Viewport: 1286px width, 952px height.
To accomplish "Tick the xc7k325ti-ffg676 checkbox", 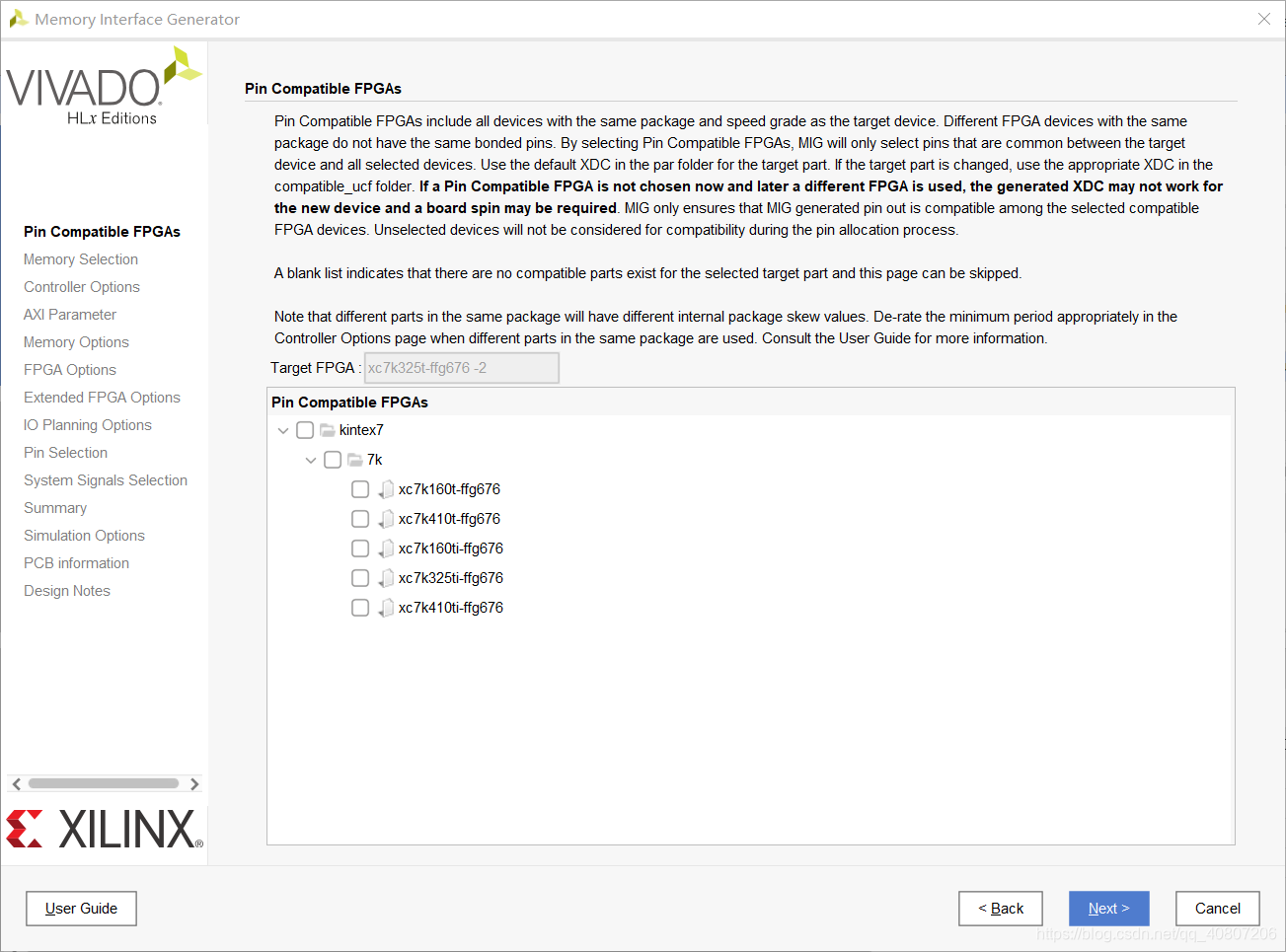I will click(x=360, y=578).
